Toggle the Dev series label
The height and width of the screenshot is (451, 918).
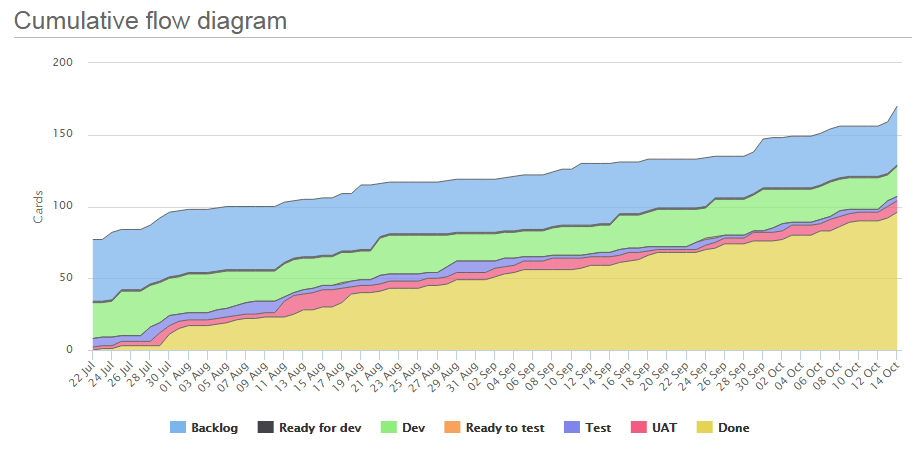click(413, 428)
